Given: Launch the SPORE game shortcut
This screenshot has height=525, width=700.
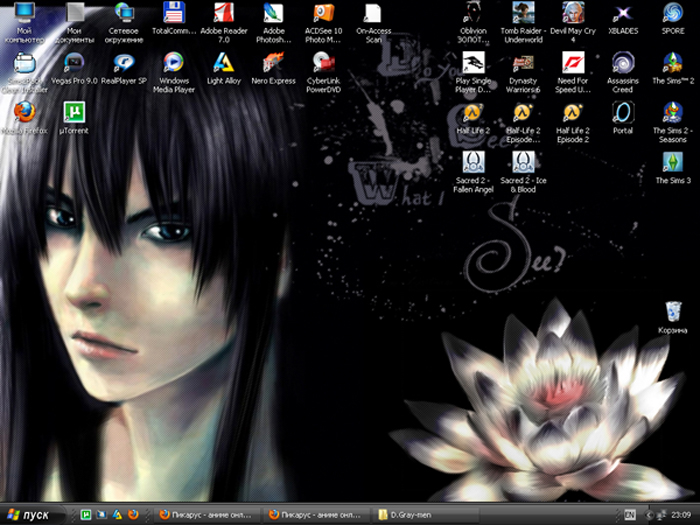Looking at the screenshot, I should pyautogui.click(x=673, y=19).
